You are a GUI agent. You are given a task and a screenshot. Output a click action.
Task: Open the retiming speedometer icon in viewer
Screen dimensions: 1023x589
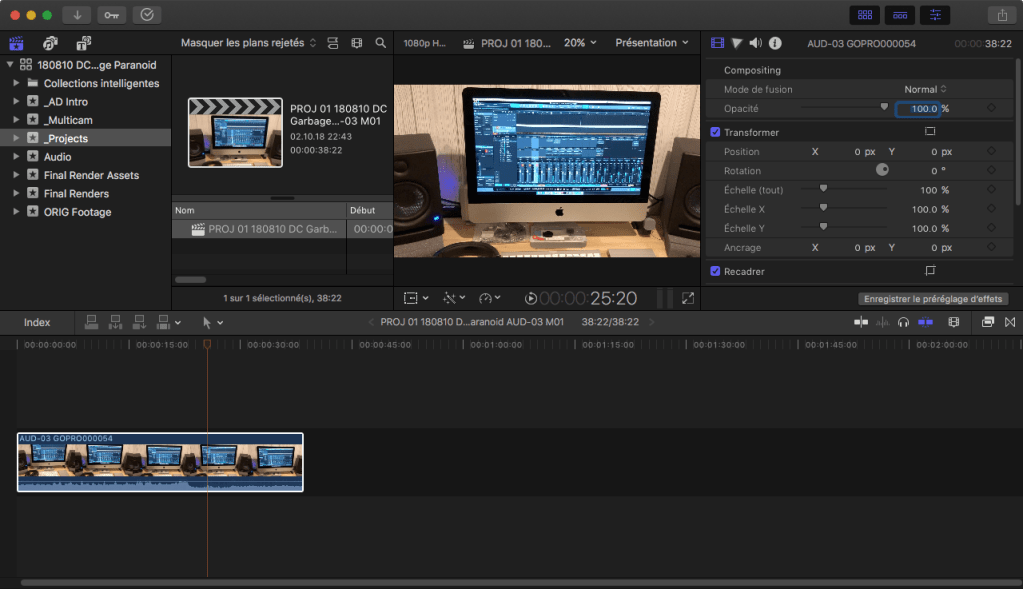pos(486,297)
